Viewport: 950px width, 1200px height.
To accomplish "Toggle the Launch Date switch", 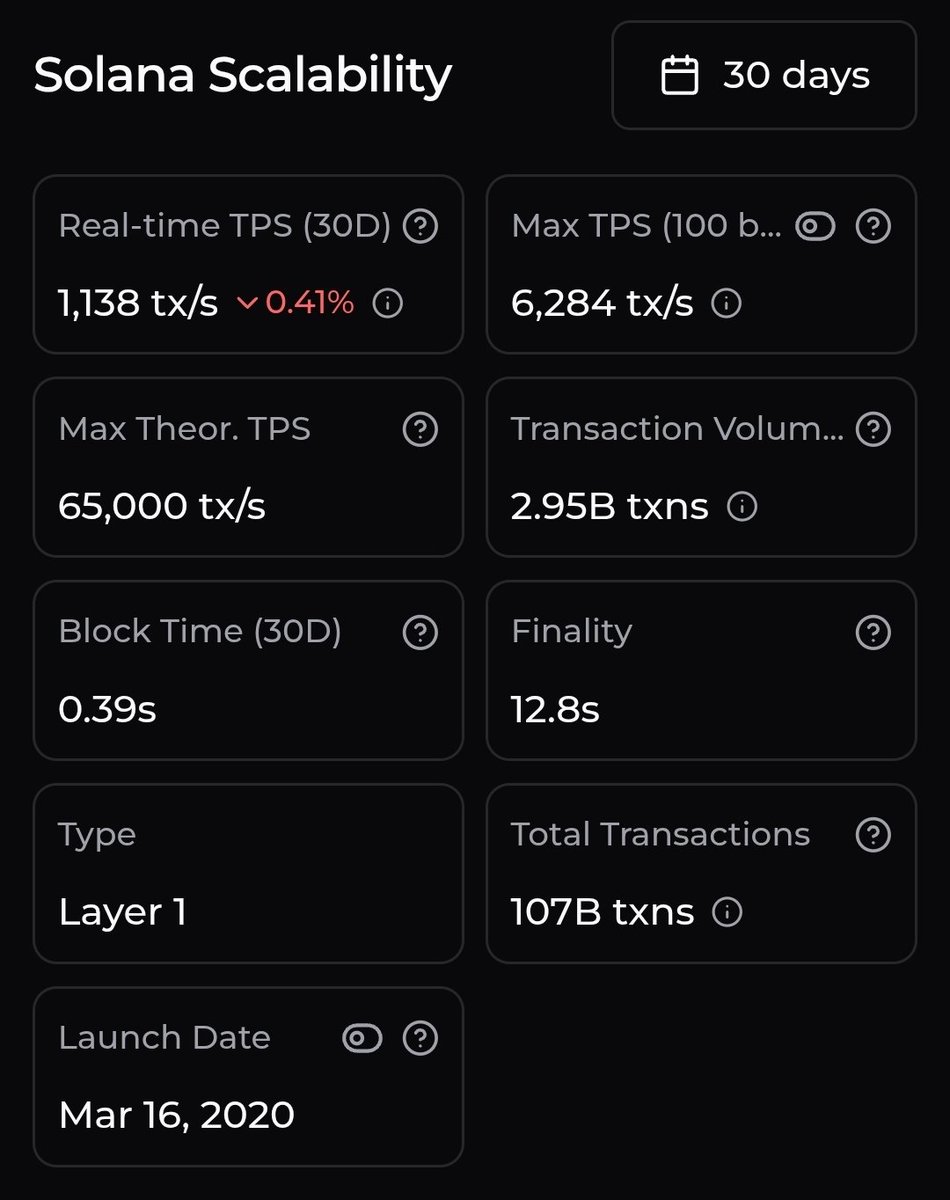I will point(362,1039).
